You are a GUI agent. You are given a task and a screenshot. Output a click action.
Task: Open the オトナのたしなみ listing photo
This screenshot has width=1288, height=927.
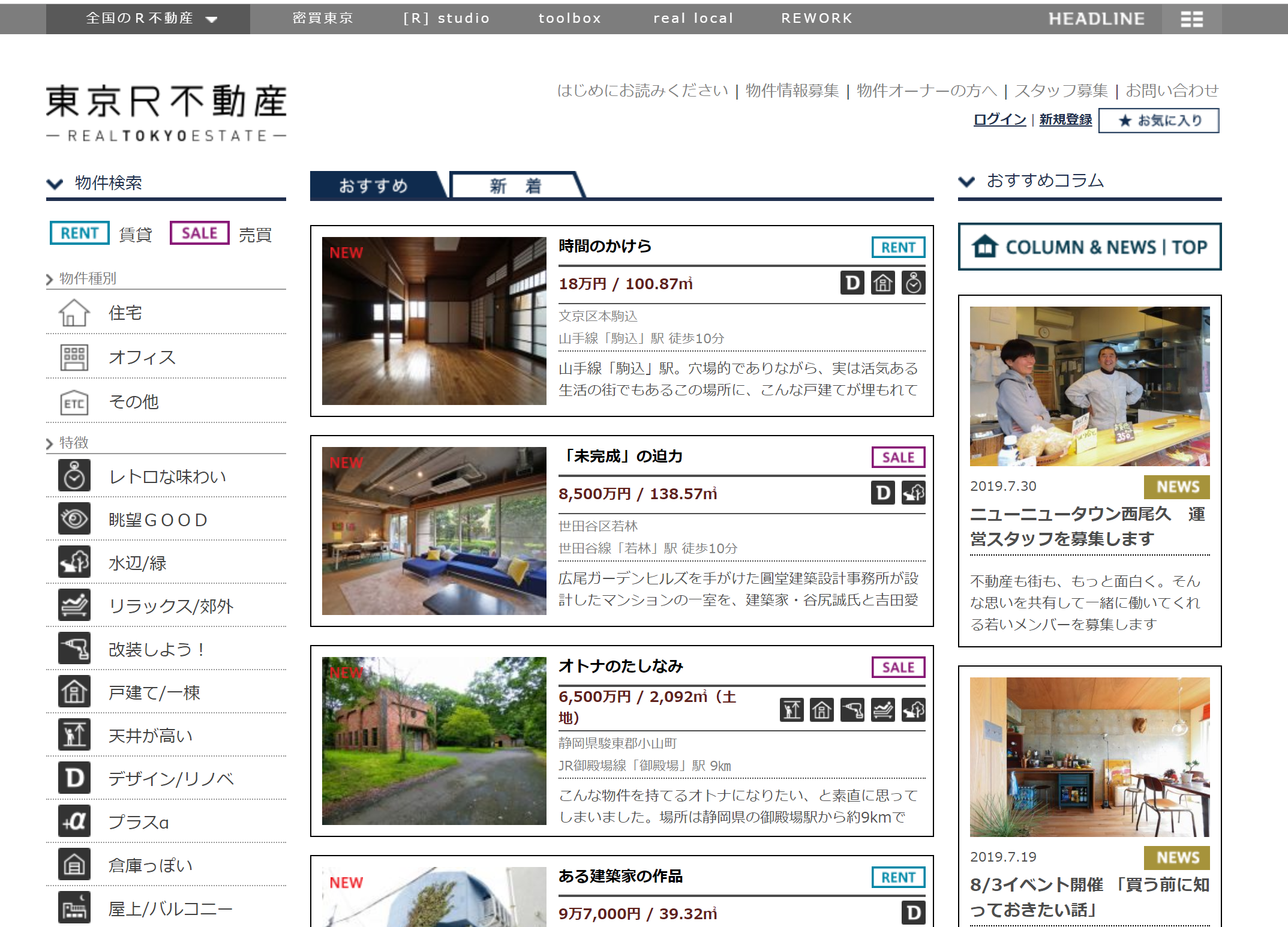coord(434,741)
